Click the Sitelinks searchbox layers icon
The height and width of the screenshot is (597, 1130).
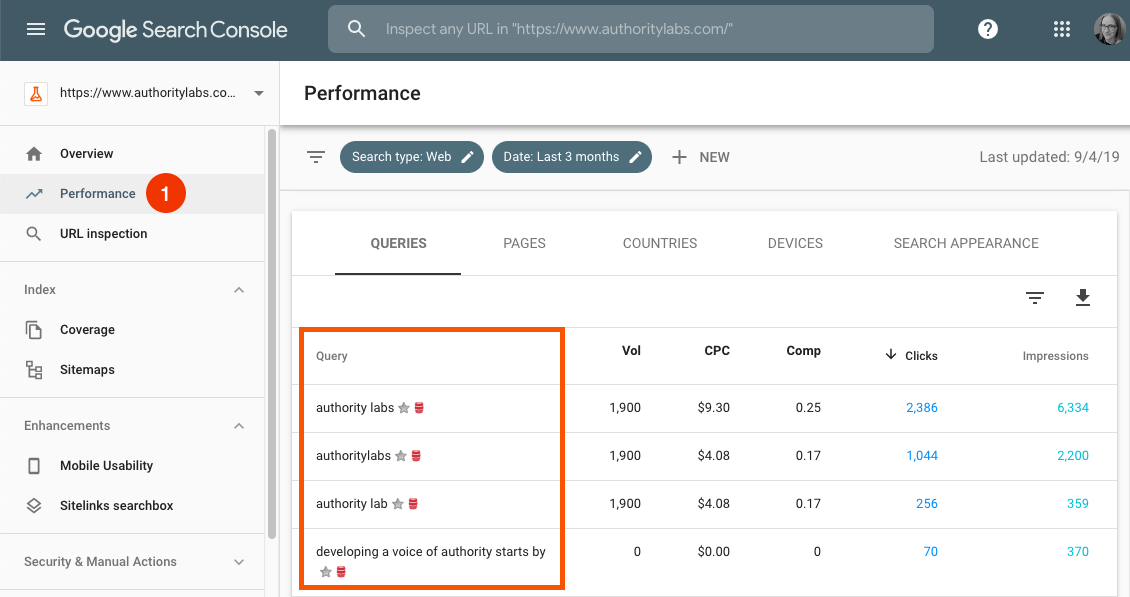(34, 505)
